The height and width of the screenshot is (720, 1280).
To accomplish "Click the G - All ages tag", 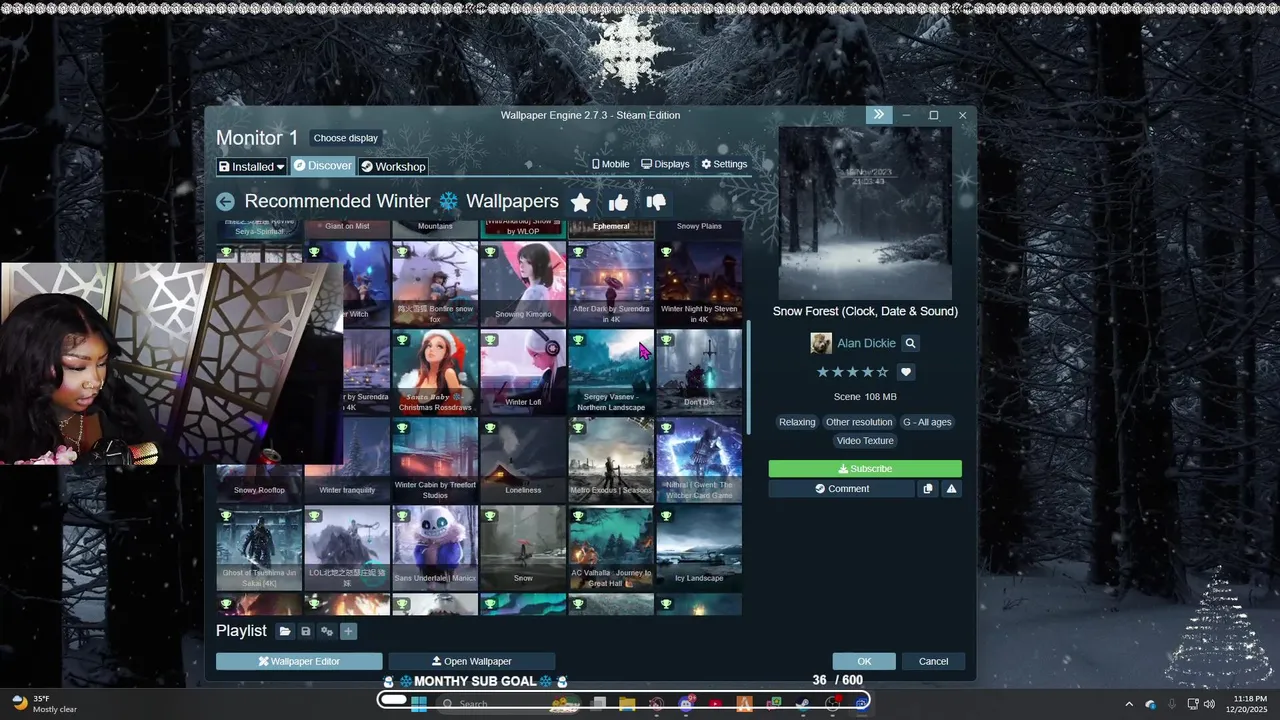I will tap(927, 422).
